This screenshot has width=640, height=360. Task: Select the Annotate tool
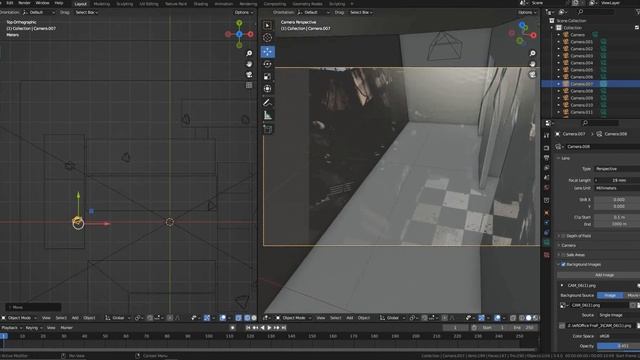267,103
